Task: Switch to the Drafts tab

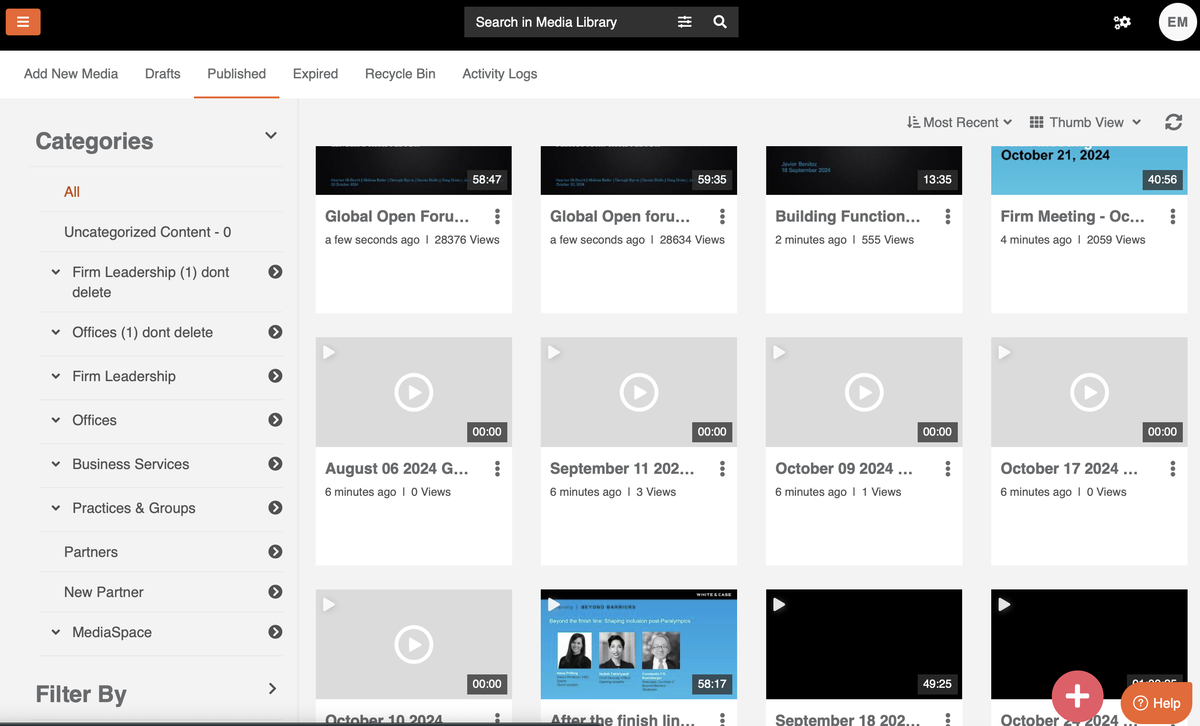Action: click(x=163, y=74)
